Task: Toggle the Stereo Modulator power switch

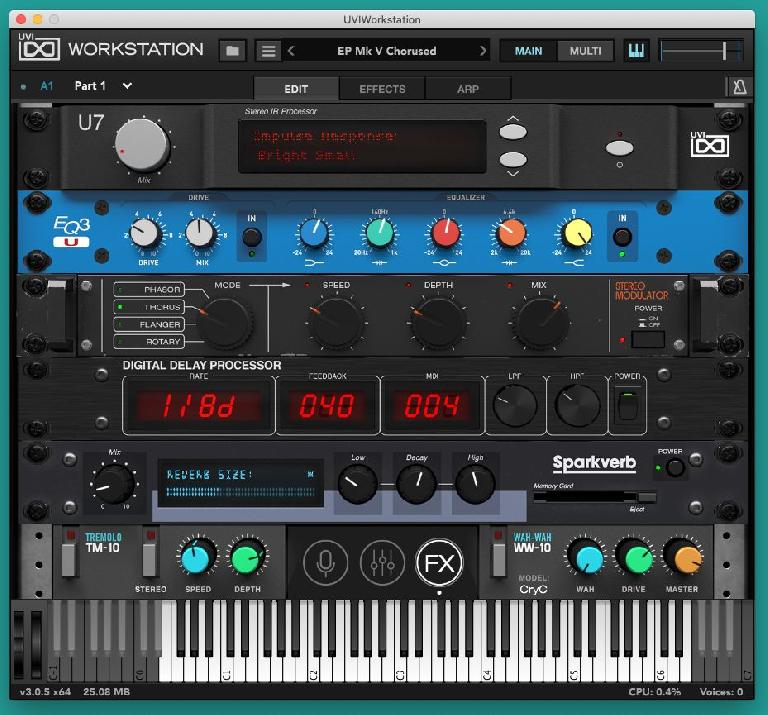Action: tap(648, 339)
